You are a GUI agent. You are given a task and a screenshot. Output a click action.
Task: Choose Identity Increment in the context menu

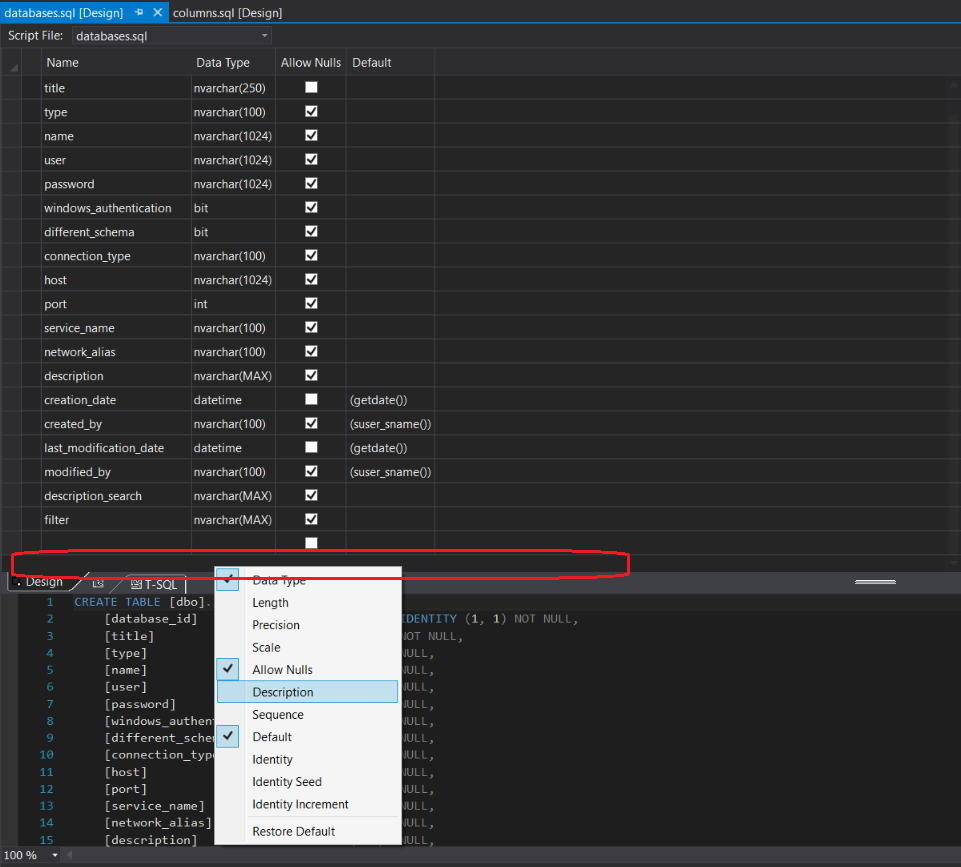(x=308, y=805)
